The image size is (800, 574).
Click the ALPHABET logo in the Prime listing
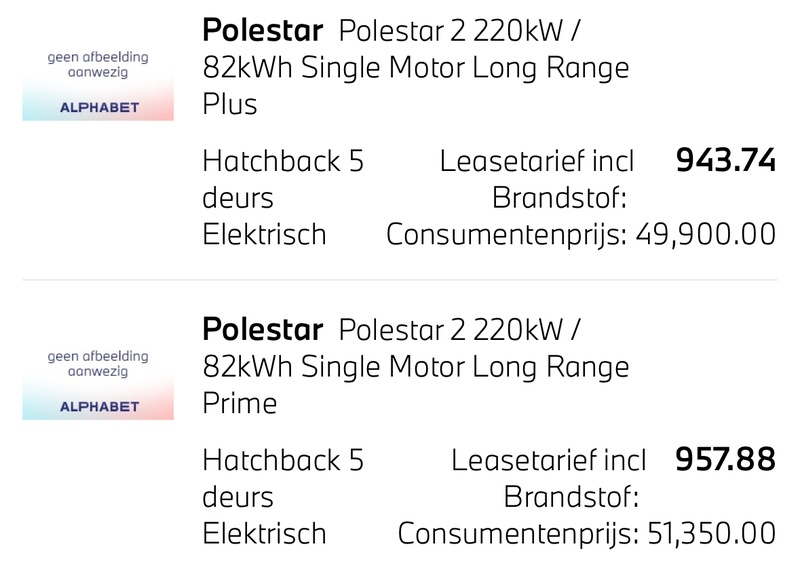(98, 407)
